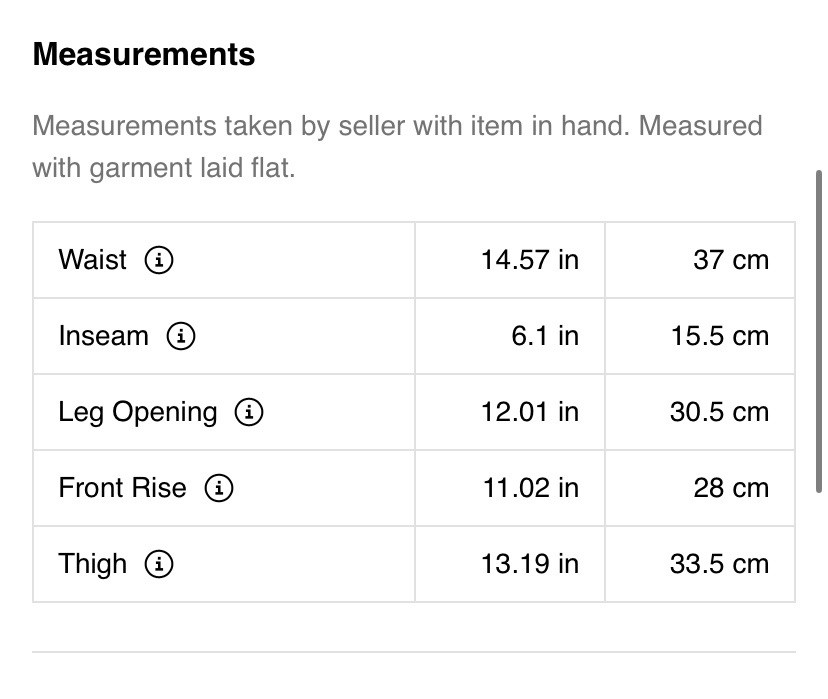Click the Inseam row label
828x699 pixels.
(x=104, y=336)
